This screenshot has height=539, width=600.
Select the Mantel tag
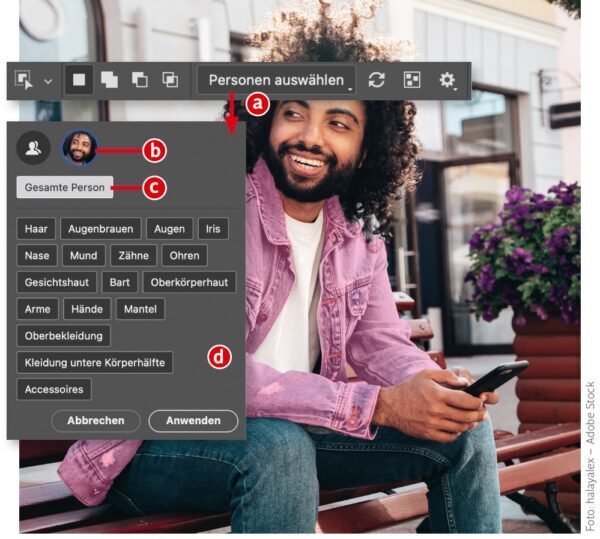[140, 309]
